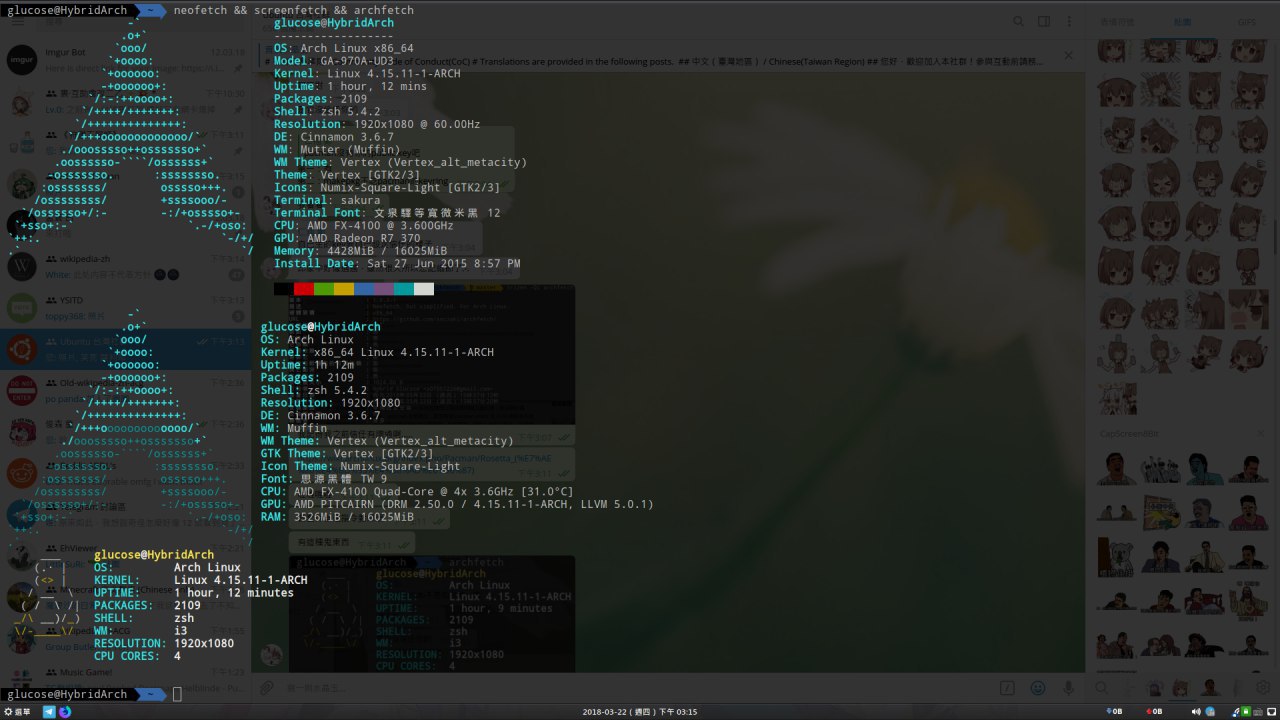
Task: Click 'Install Date: Sat 27 Jun 2015' line
Action: [x=397, y=264]
